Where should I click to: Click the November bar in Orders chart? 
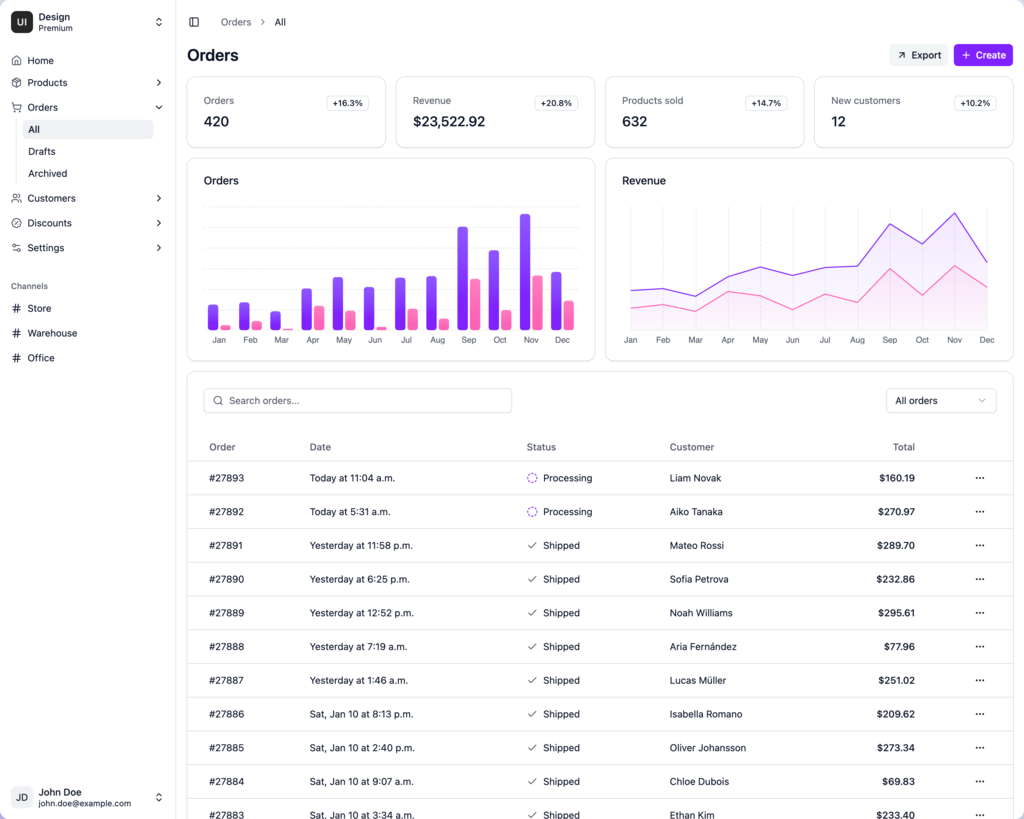pos(525,272)
